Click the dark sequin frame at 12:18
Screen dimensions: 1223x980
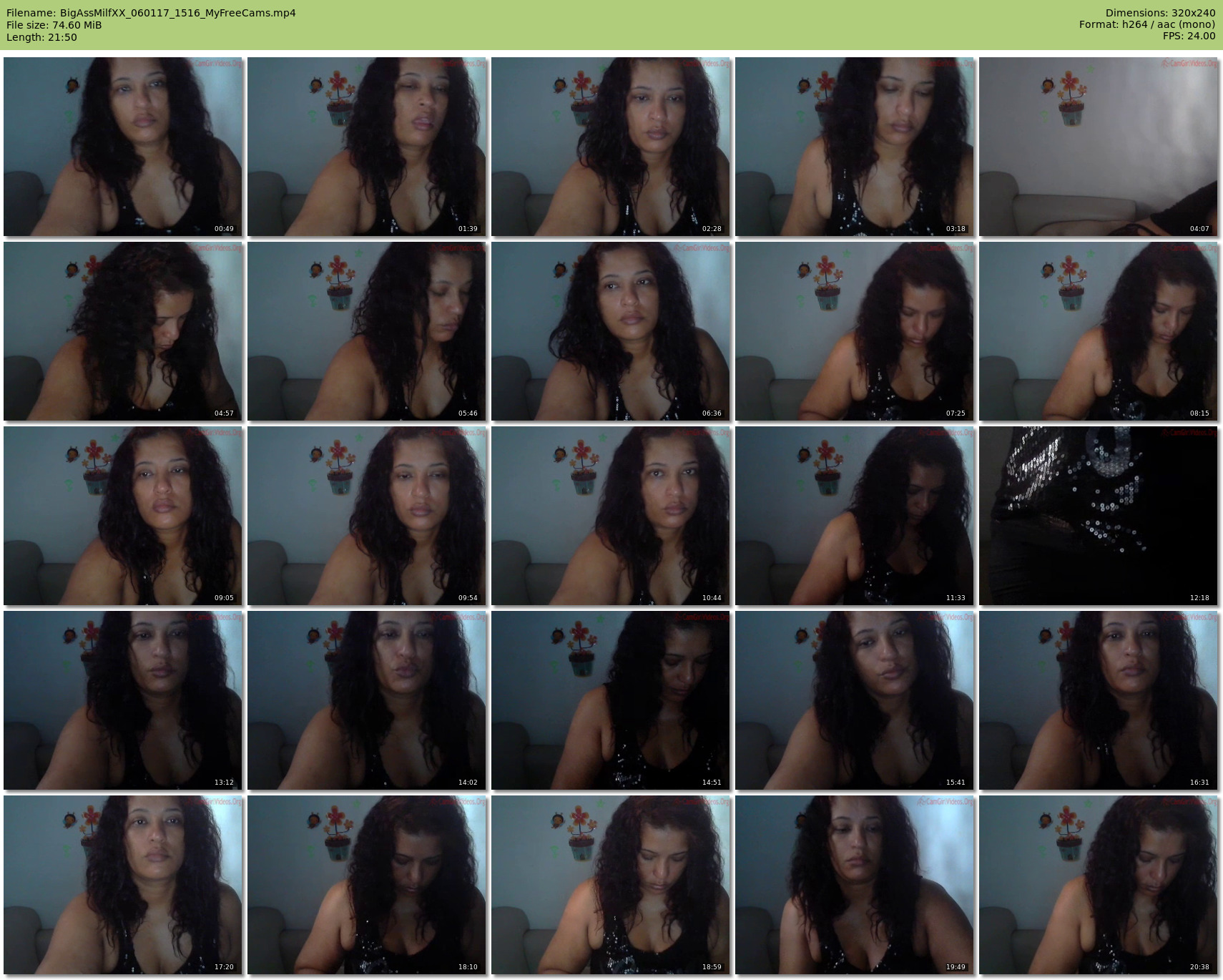1099,516
